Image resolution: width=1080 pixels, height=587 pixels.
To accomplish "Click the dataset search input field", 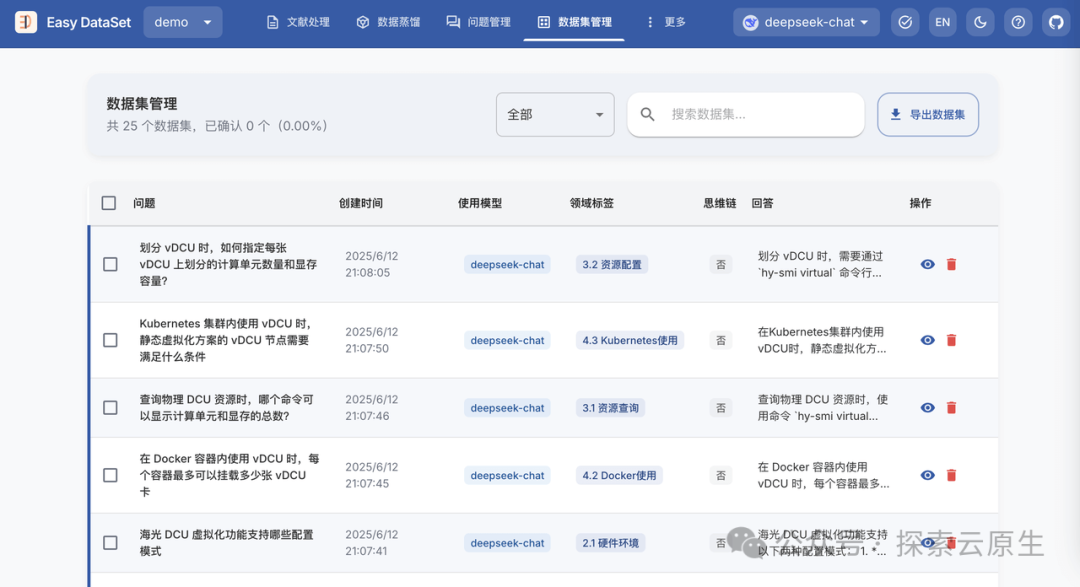I will [x=745, y=114].
